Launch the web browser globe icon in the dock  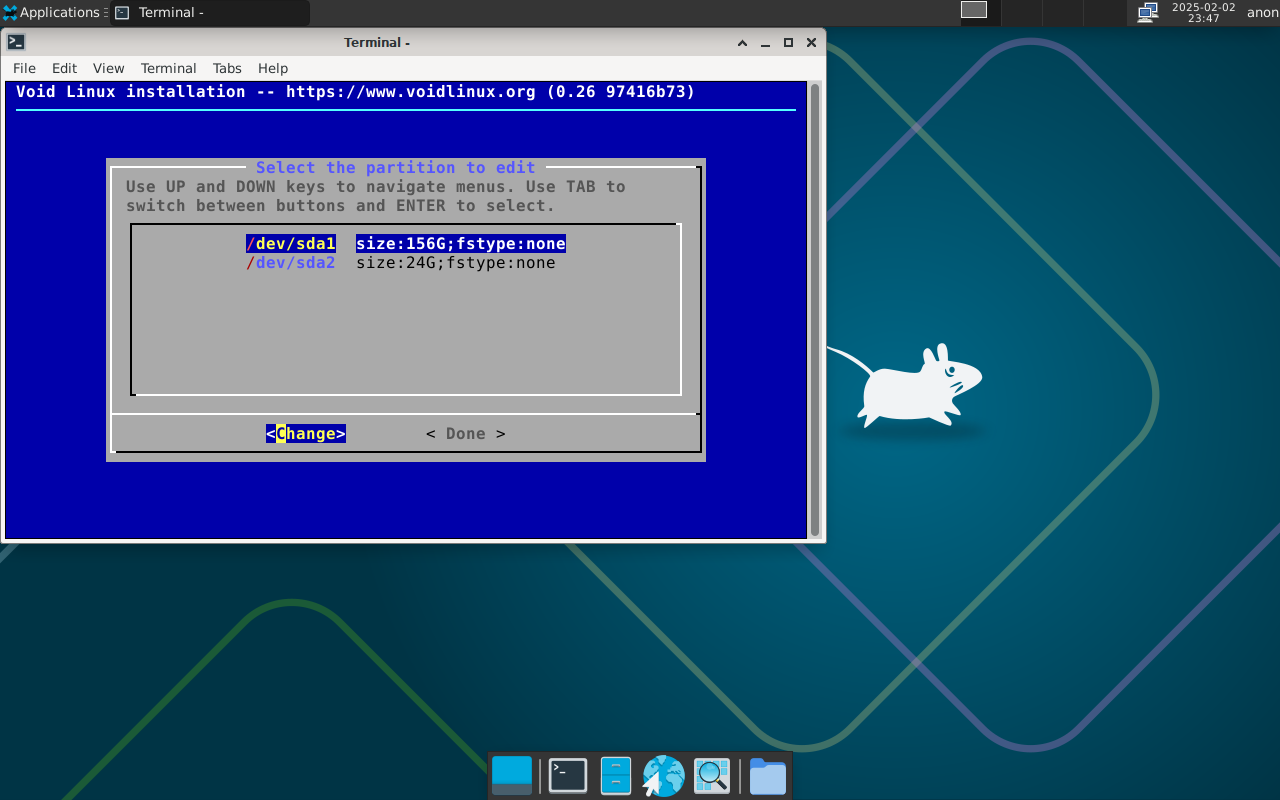tap(663, 776)
